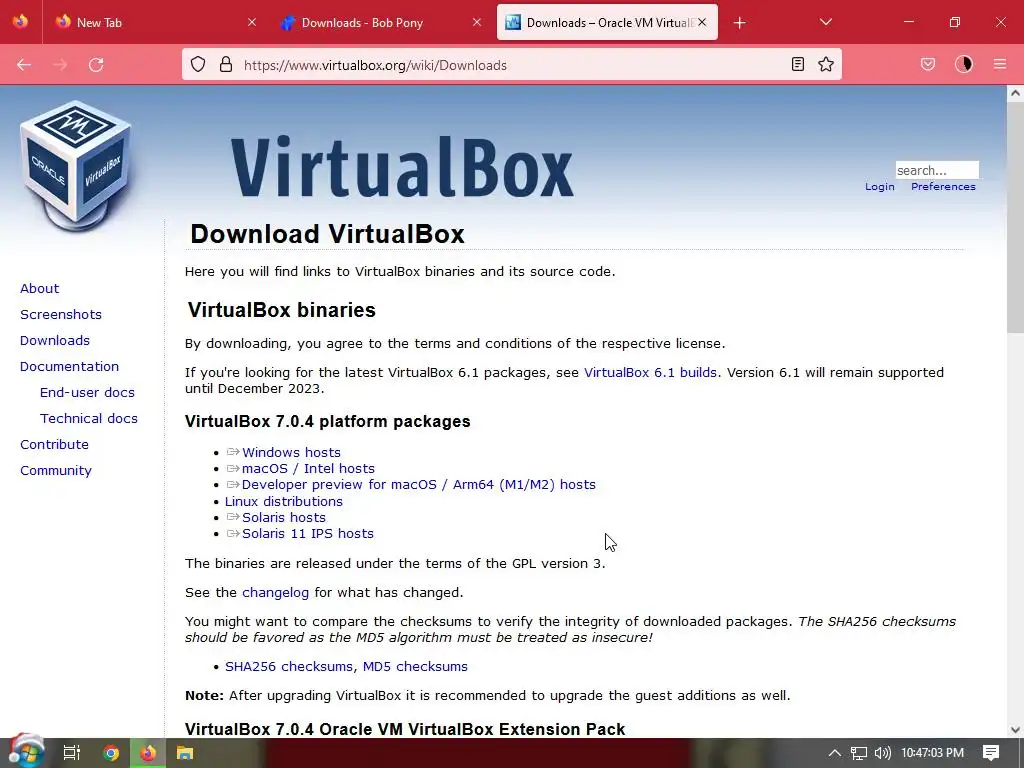Reload the current page
This screenshot has height=768, width=1024.
point(96,65)
